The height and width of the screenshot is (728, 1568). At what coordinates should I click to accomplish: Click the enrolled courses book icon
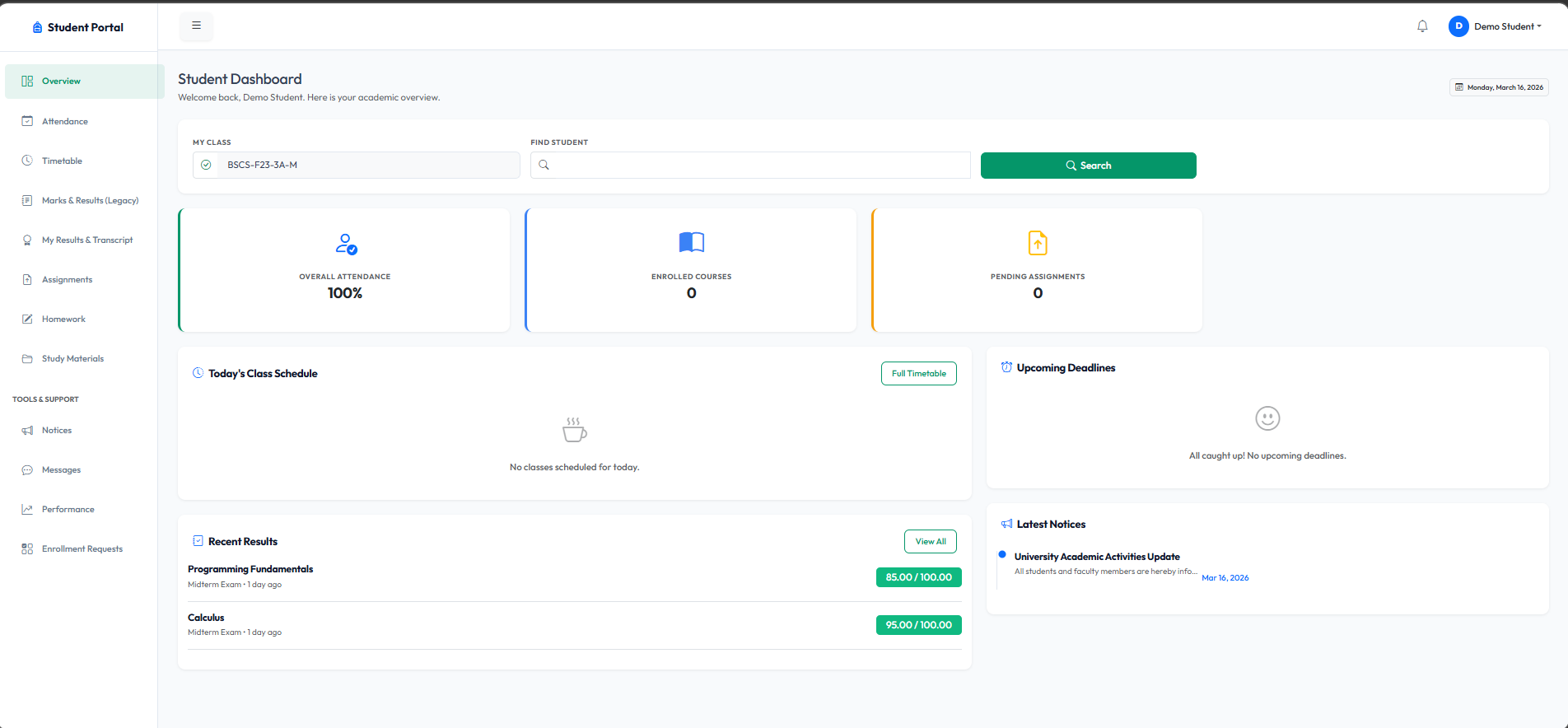[x=691, y=242]
